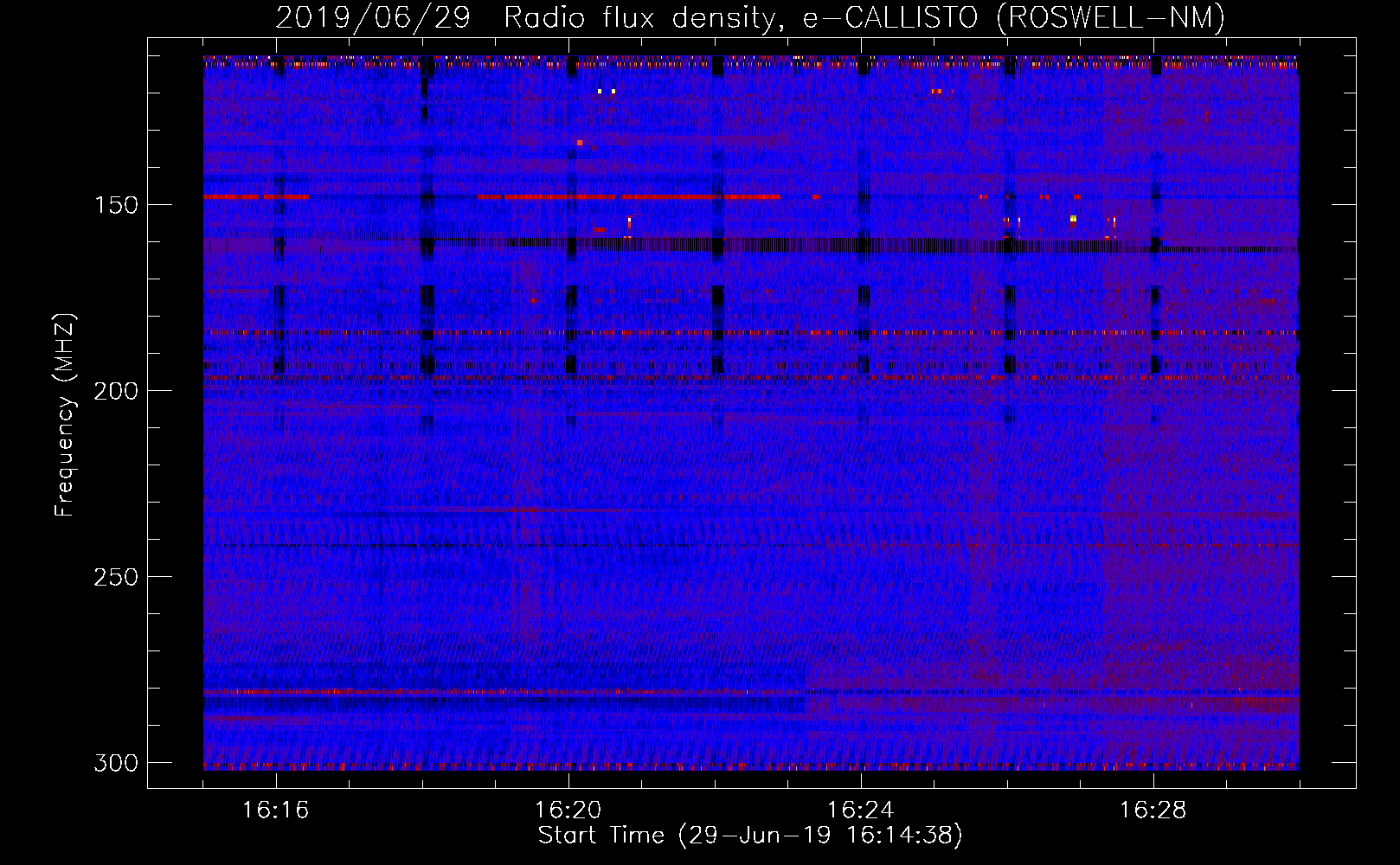1400x865 pixels.
Task: Click the 16:16 time tick label
Action: (x=276, y=811)
